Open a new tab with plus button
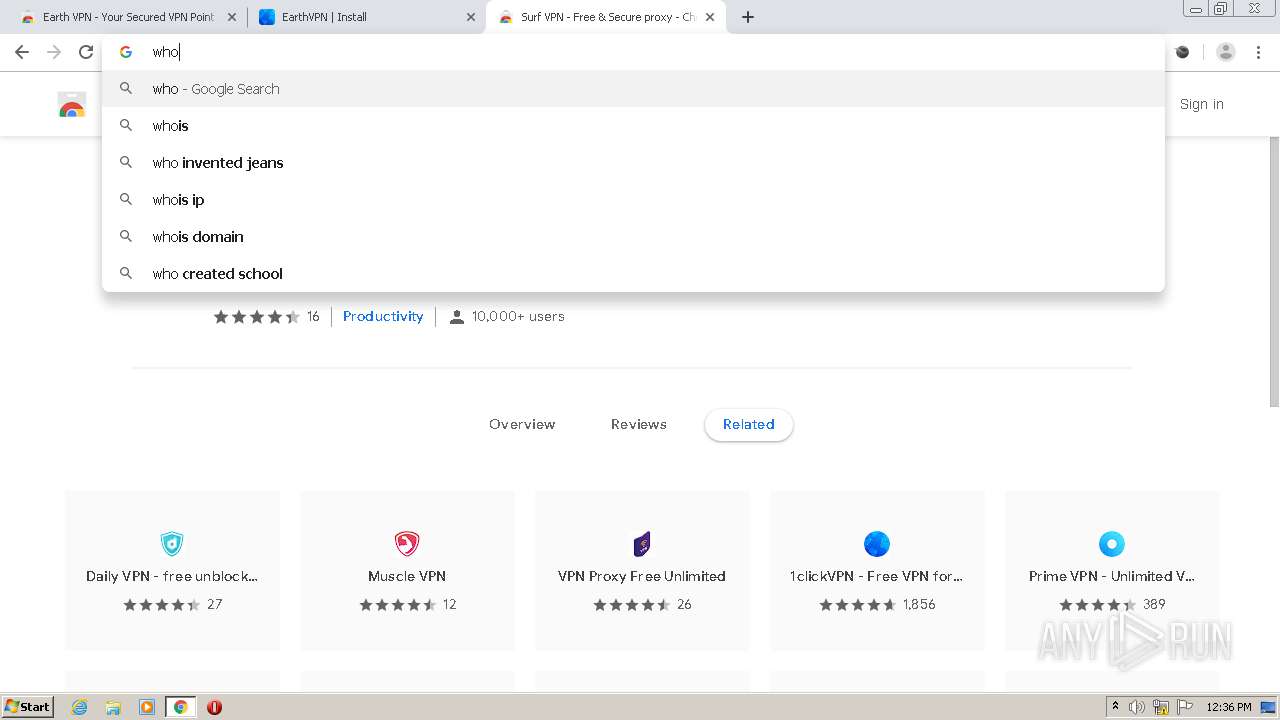The height and width of the screenshot is (720, 1280). pyautogui.click(x=748, y=17)
